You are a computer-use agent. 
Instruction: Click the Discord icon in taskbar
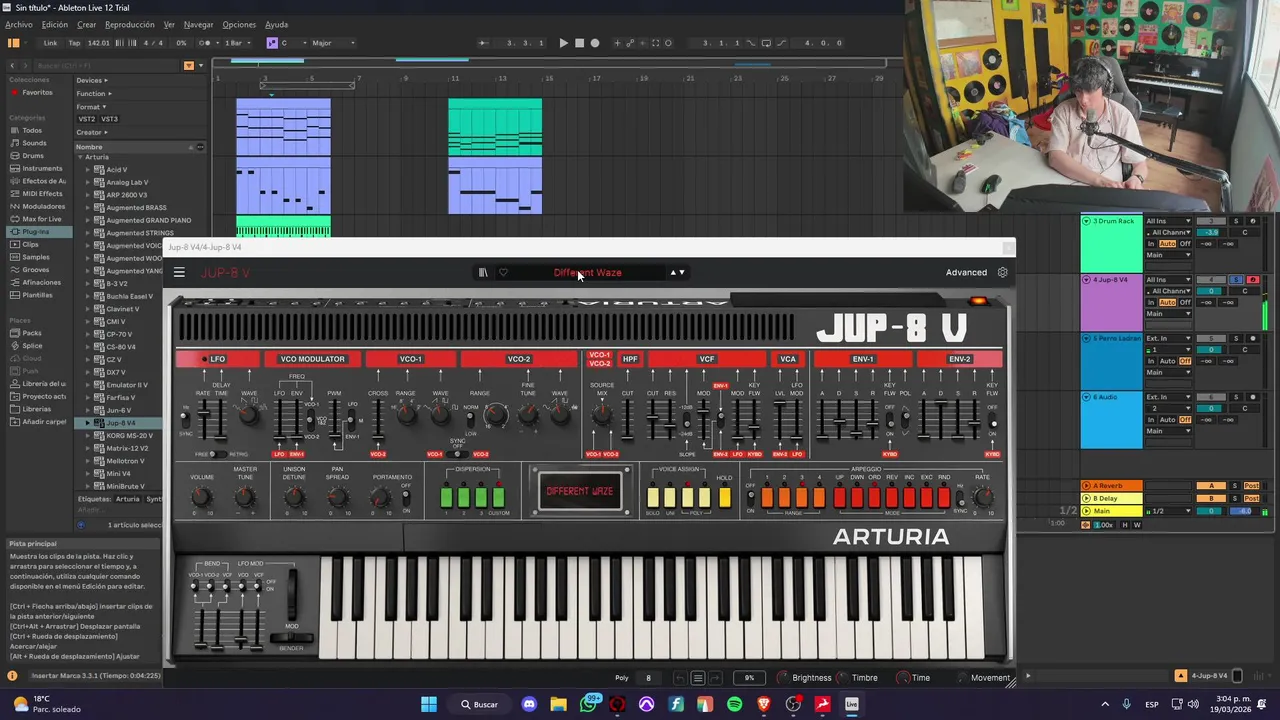[529, 704]
